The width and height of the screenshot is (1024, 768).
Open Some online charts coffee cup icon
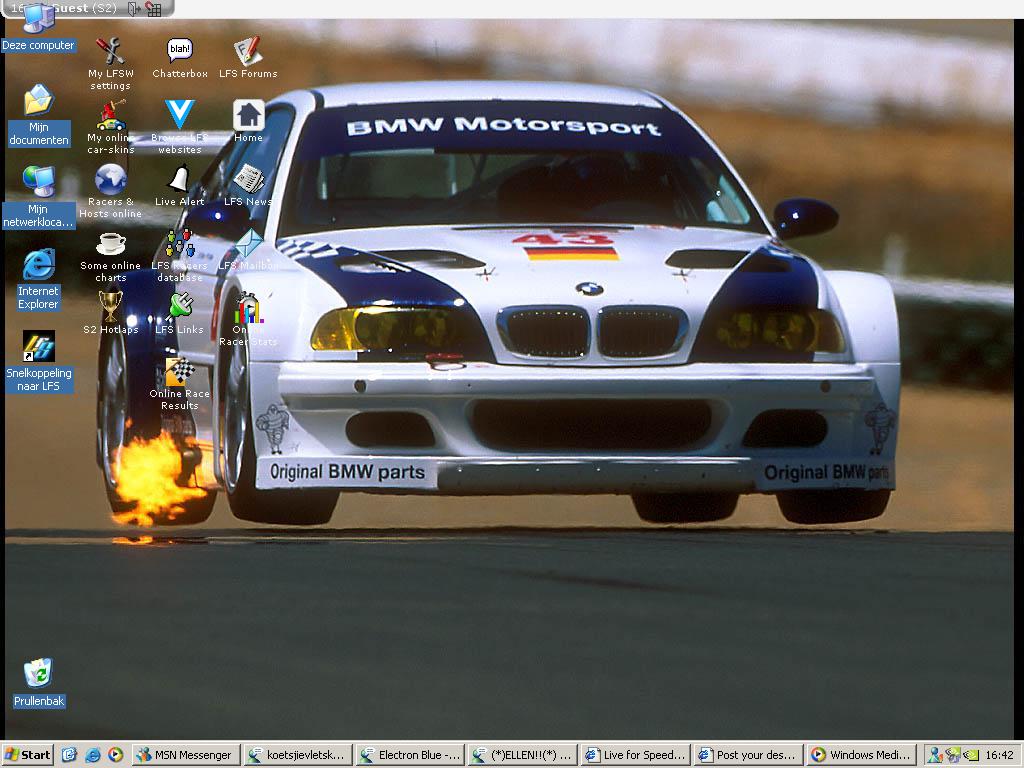click(111, 244)
